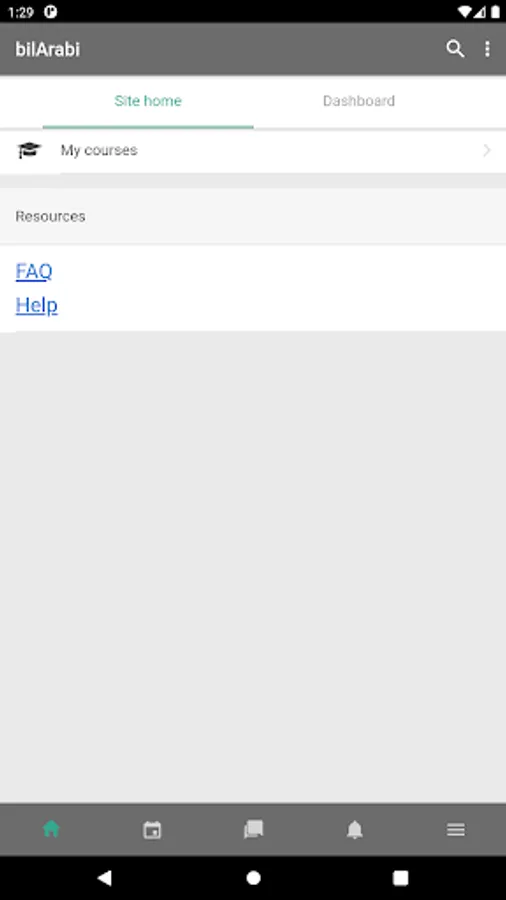
Task: Tap the bilArabi app title
Action: click(48, 49)
